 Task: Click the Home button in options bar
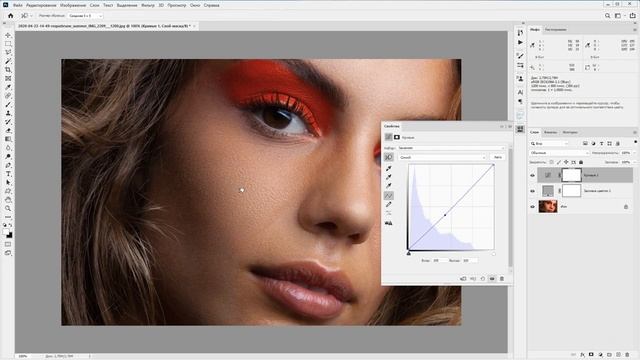tap(11, 16)
